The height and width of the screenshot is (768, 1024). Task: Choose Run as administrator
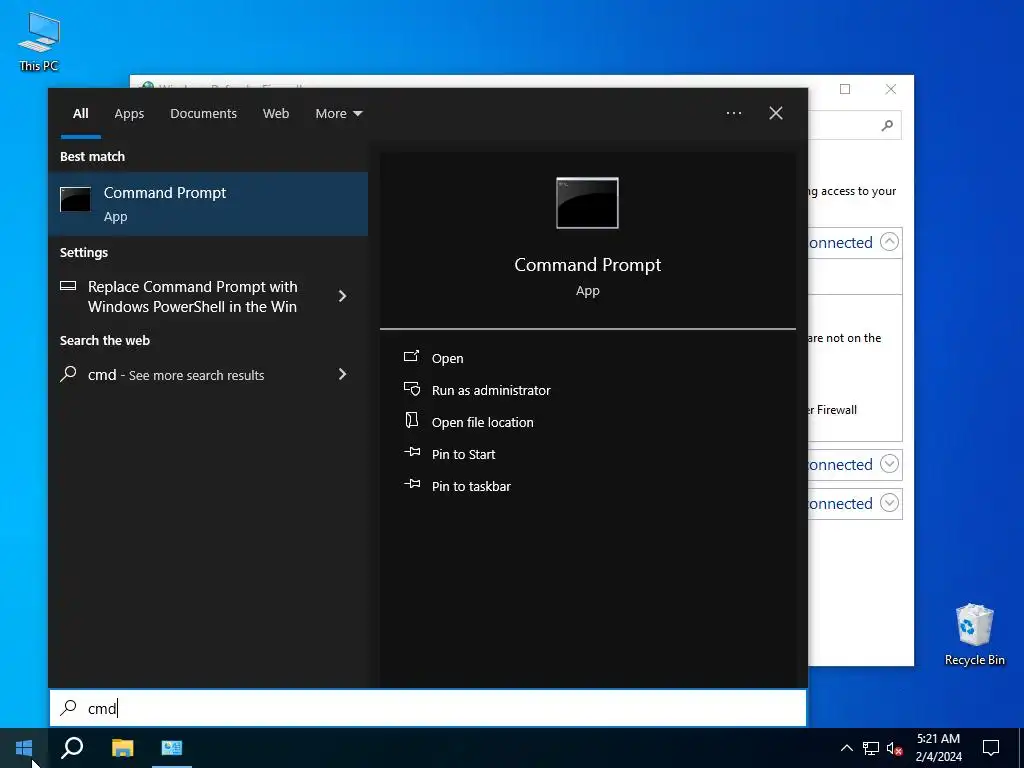[x=491, y=391]
